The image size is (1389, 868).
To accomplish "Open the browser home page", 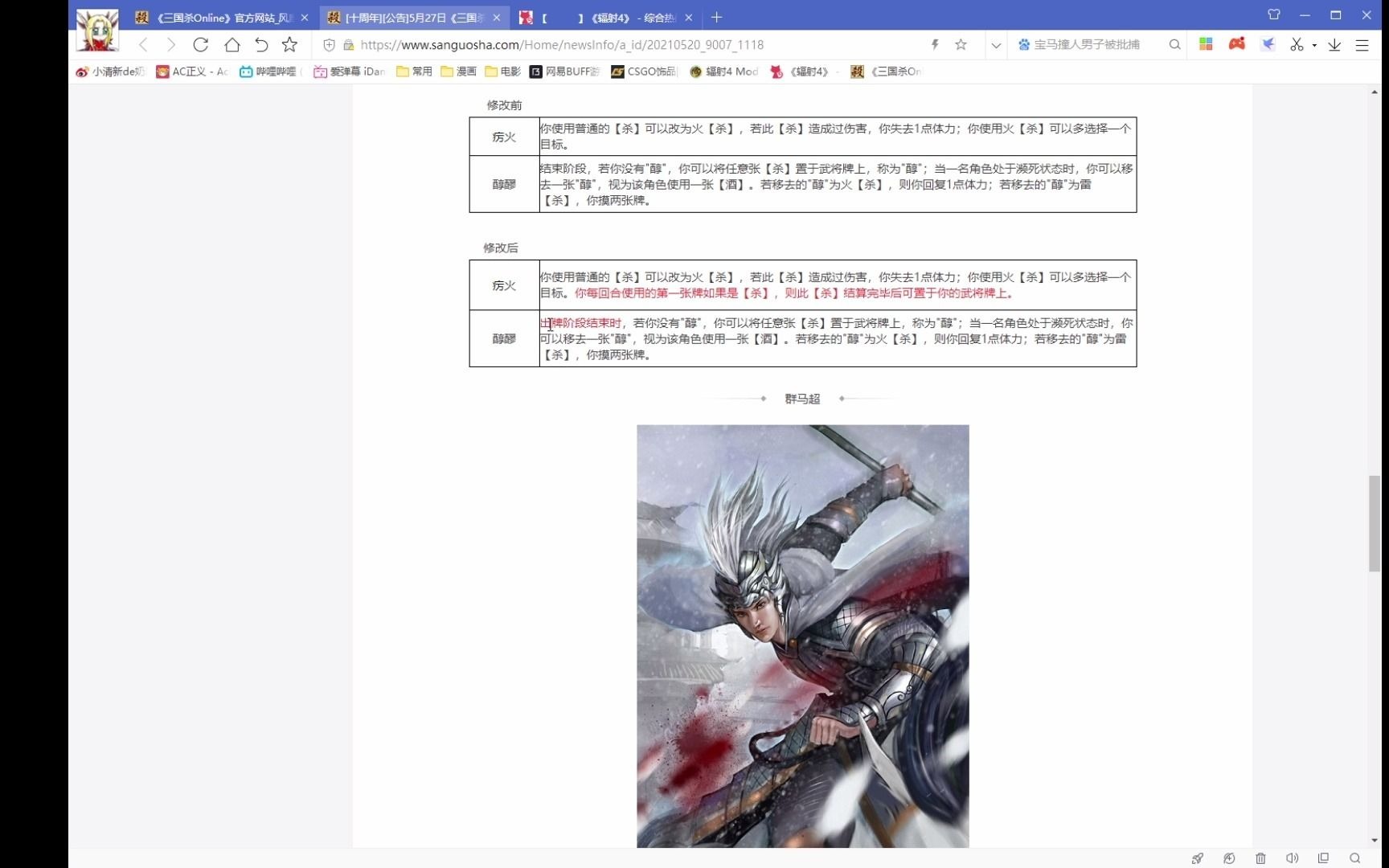I will (231, 45).
